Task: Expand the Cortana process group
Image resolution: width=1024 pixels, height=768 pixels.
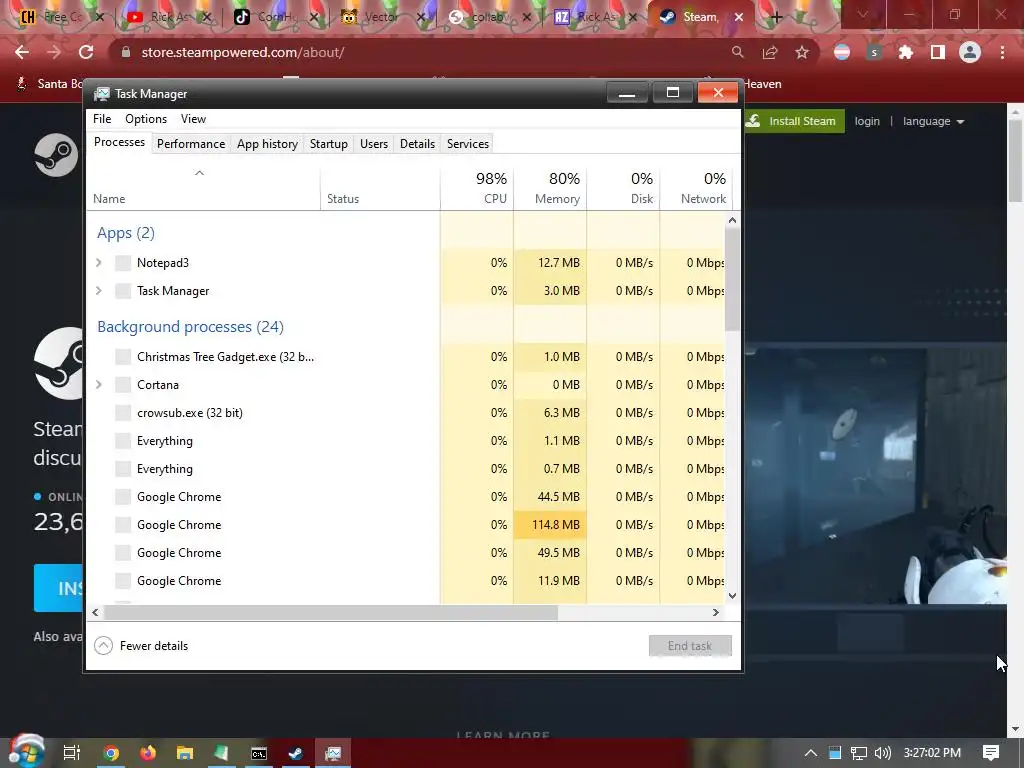Action: pos(99,385)
